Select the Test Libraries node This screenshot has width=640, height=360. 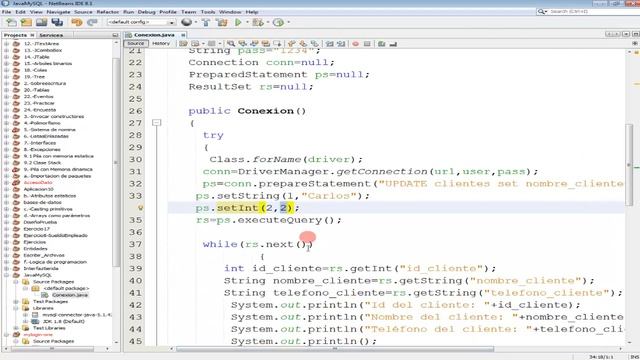click(x=49, y=328)
